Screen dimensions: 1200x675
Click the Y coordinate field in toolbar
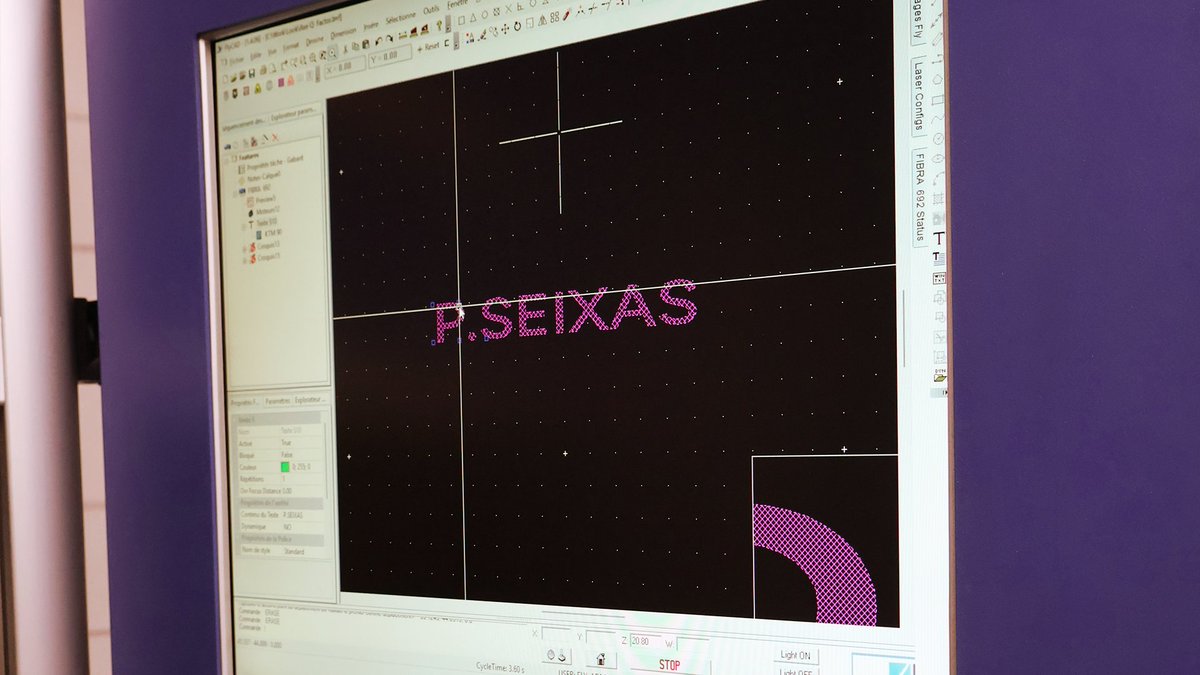(389, 54)
